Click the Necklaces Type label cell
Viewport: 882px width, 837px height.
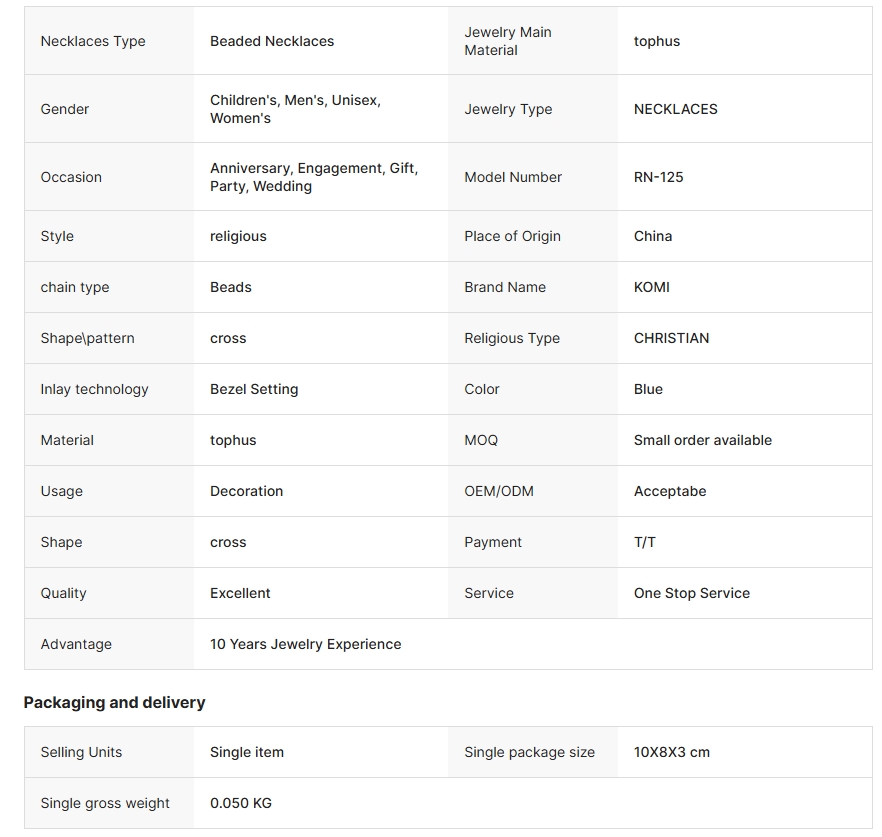93,41
